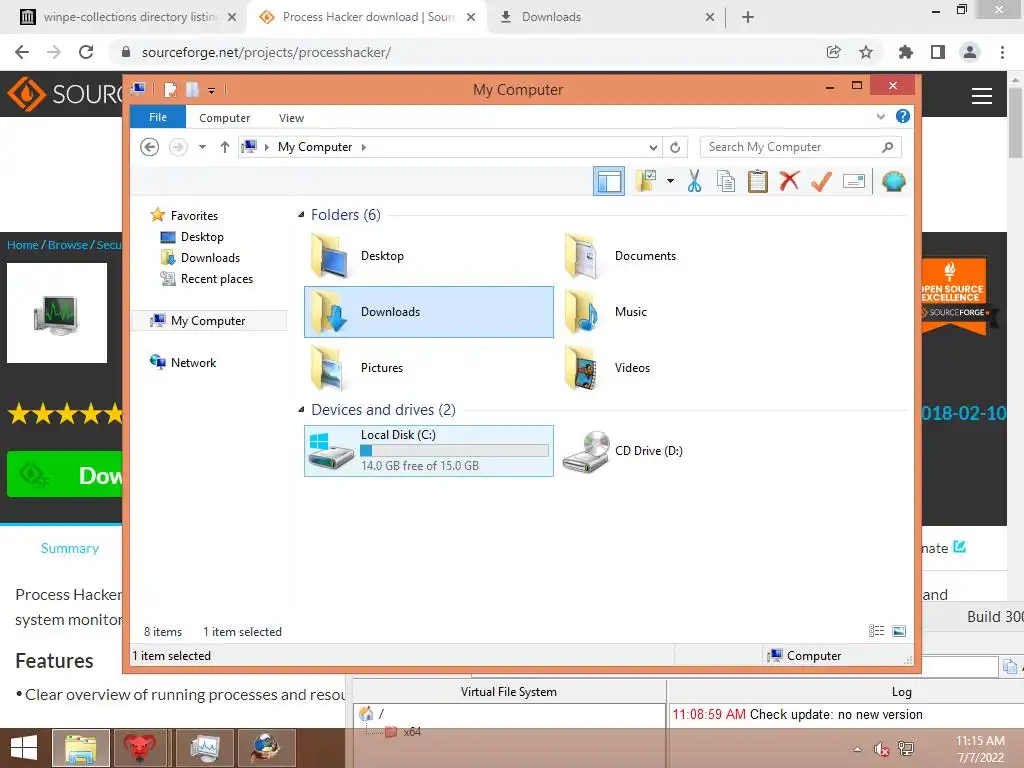This screenshot has height=768, width=1024.
Task: Open SourceForge hamburger menu
Action: (982, 96)
